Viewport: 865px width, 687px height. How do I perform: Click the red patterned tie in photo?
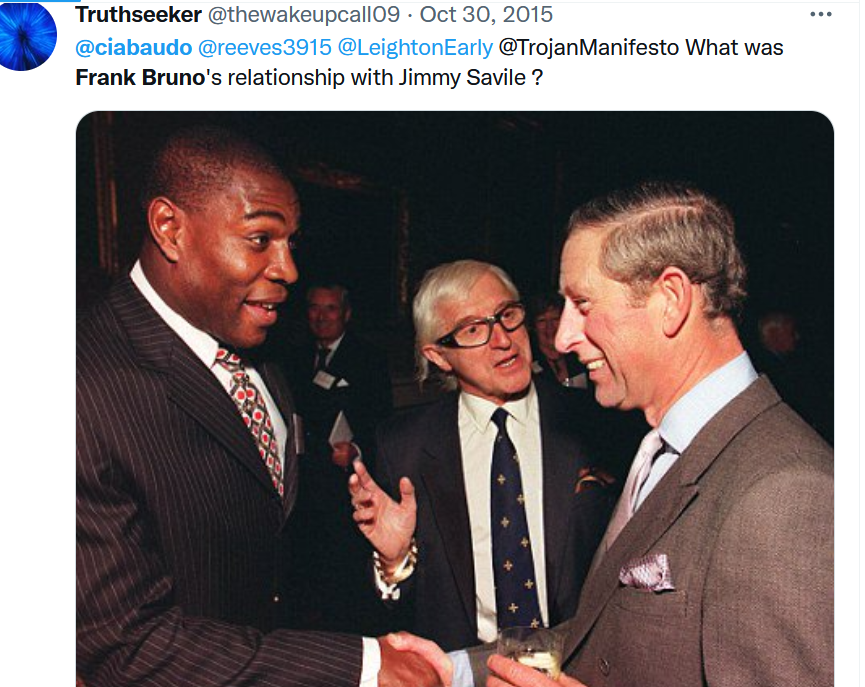point(250,416)
